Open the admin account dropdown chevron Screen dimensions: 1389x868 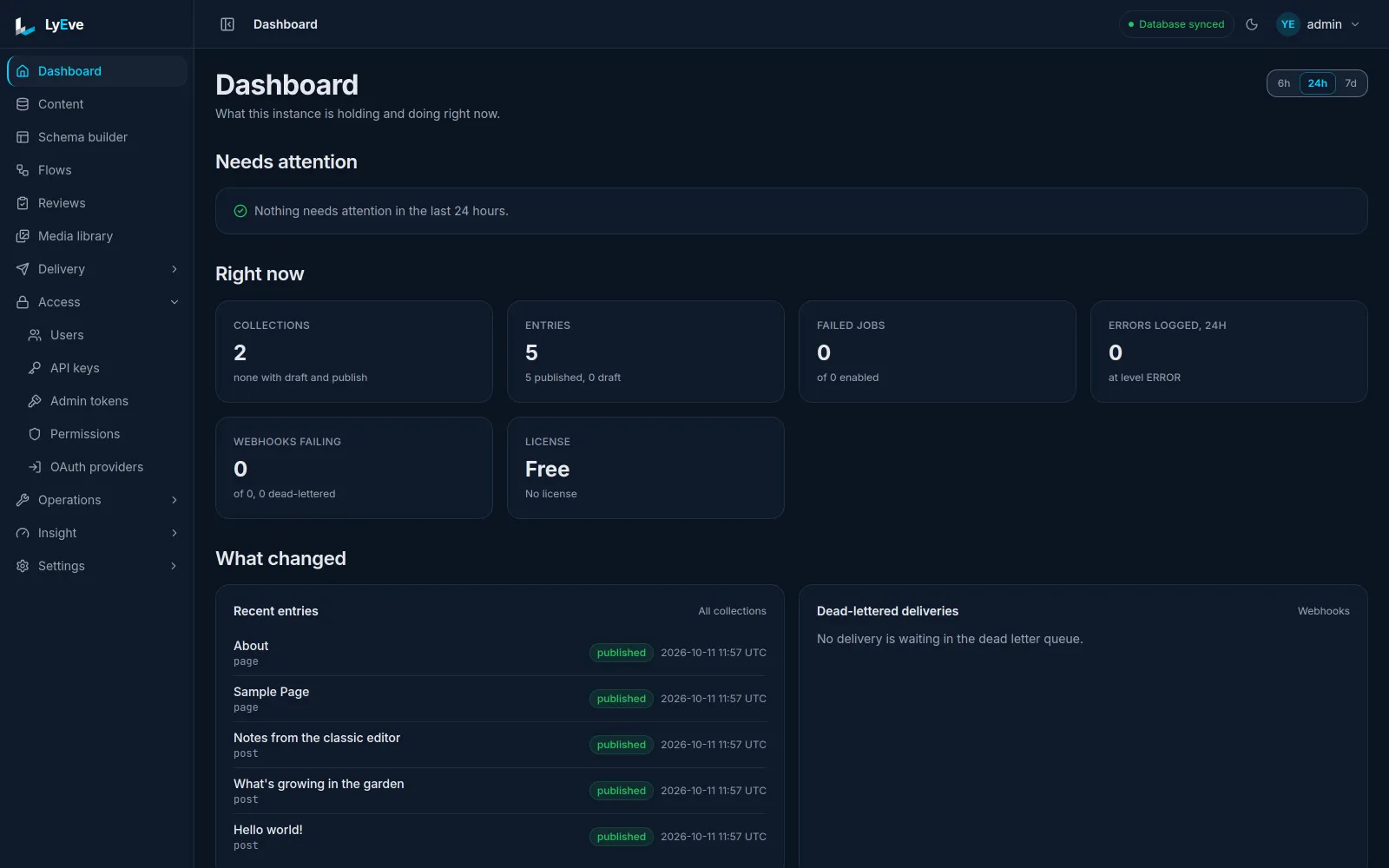point(1355,24)
